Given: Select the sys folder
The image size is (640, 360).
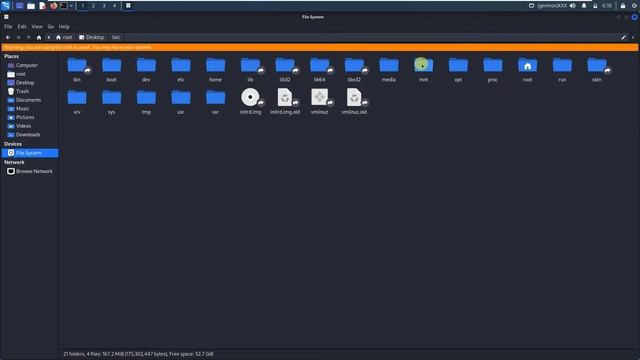Looking at the screenshot, I should pos(111,98).
